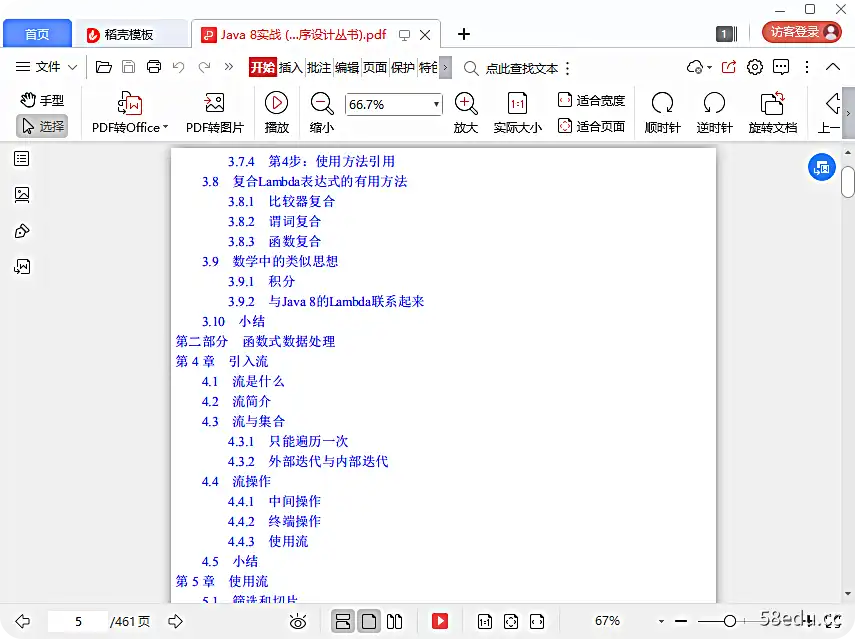
Task: Open link 第 4 章 引入流
Action: point(221,361)
